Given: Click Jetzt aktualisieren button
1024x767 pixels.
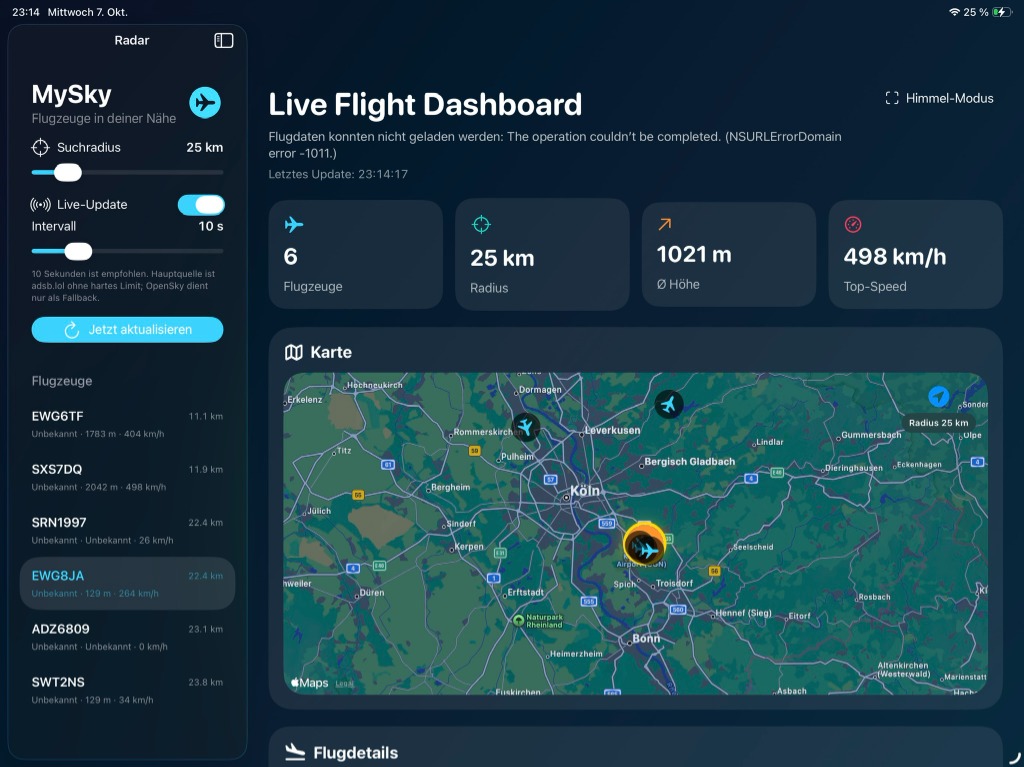Looking at the screenshot, I should tap(127, 330).
